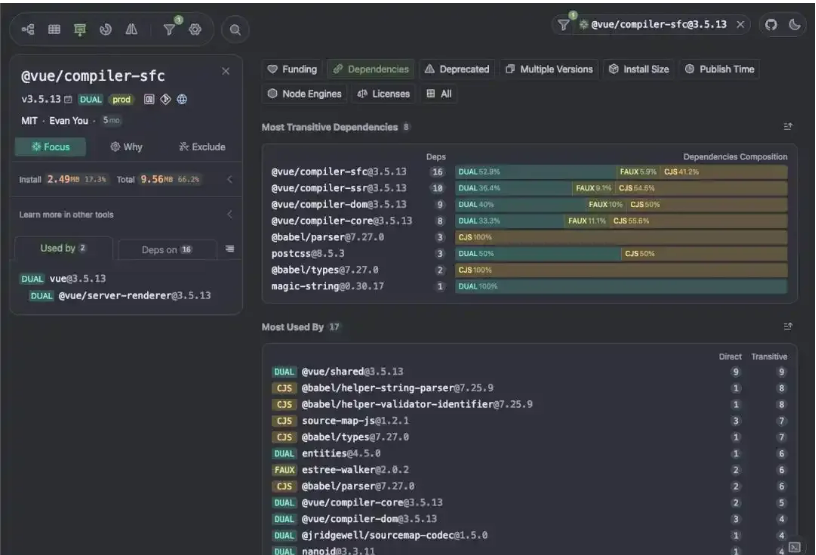Click sort icon for Most Used By
The image size is (816, 555).
pyautogui.click(x=787, y=326)
